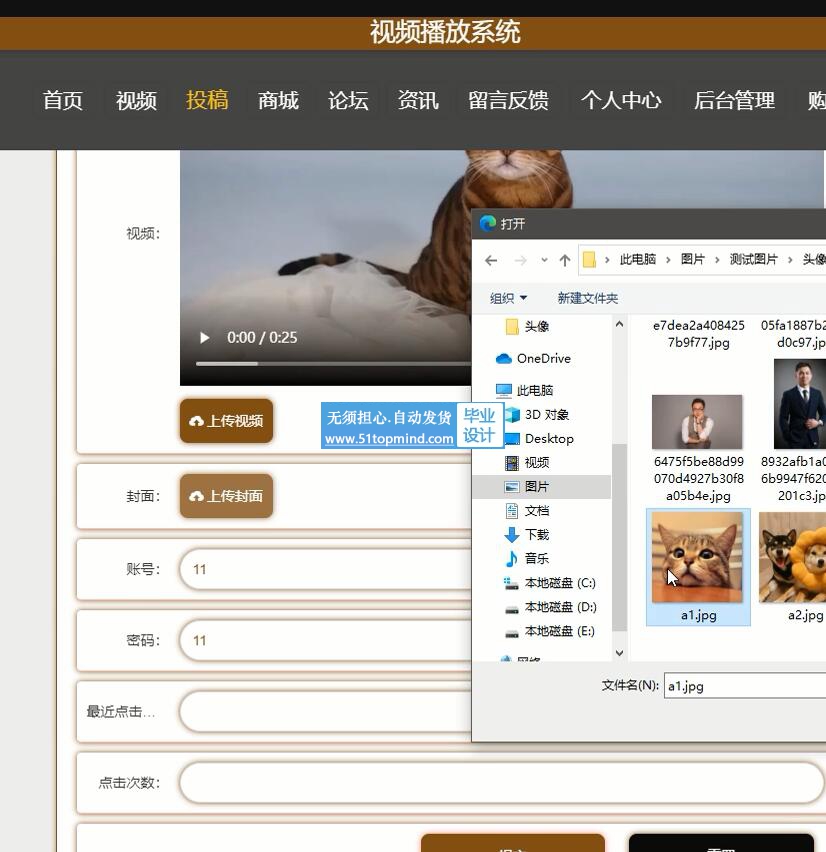Open the 视频 nav item
Image resolution: width=826 pixels, height=852 pixels.
[x=136, y=100]
